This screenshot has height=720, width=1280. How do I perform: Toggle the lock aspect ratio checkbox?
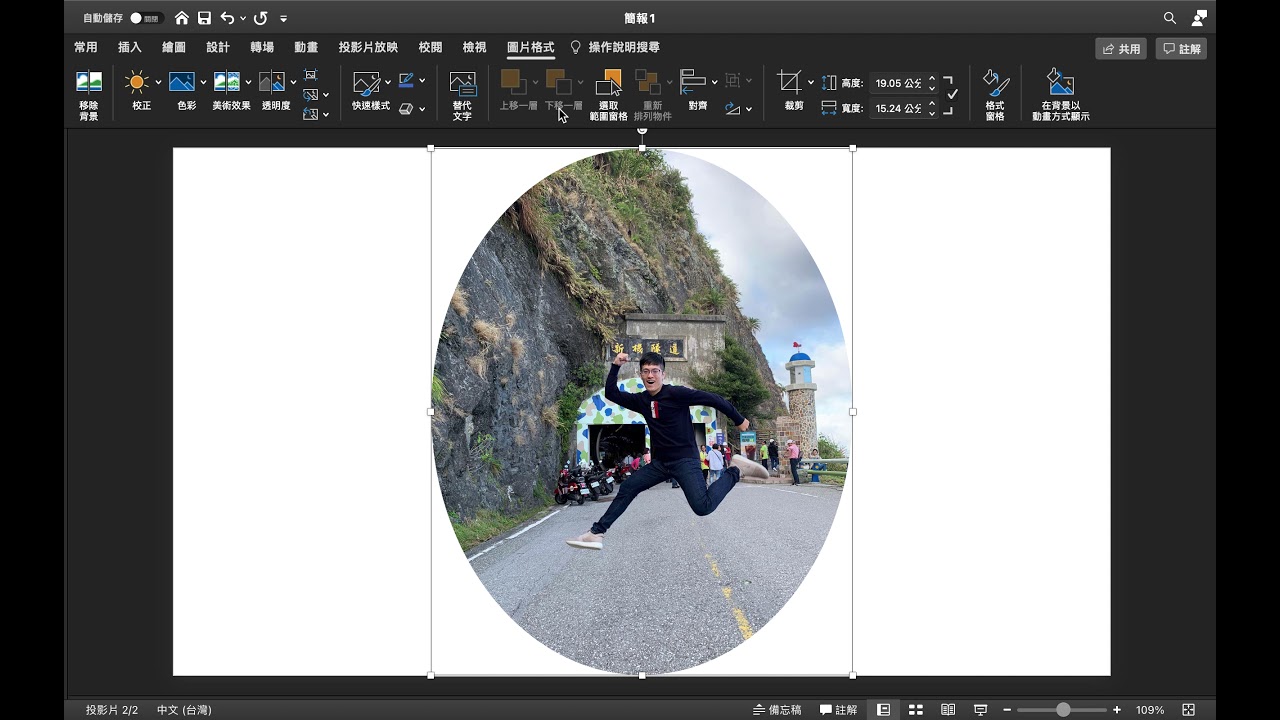coord(952,94)
